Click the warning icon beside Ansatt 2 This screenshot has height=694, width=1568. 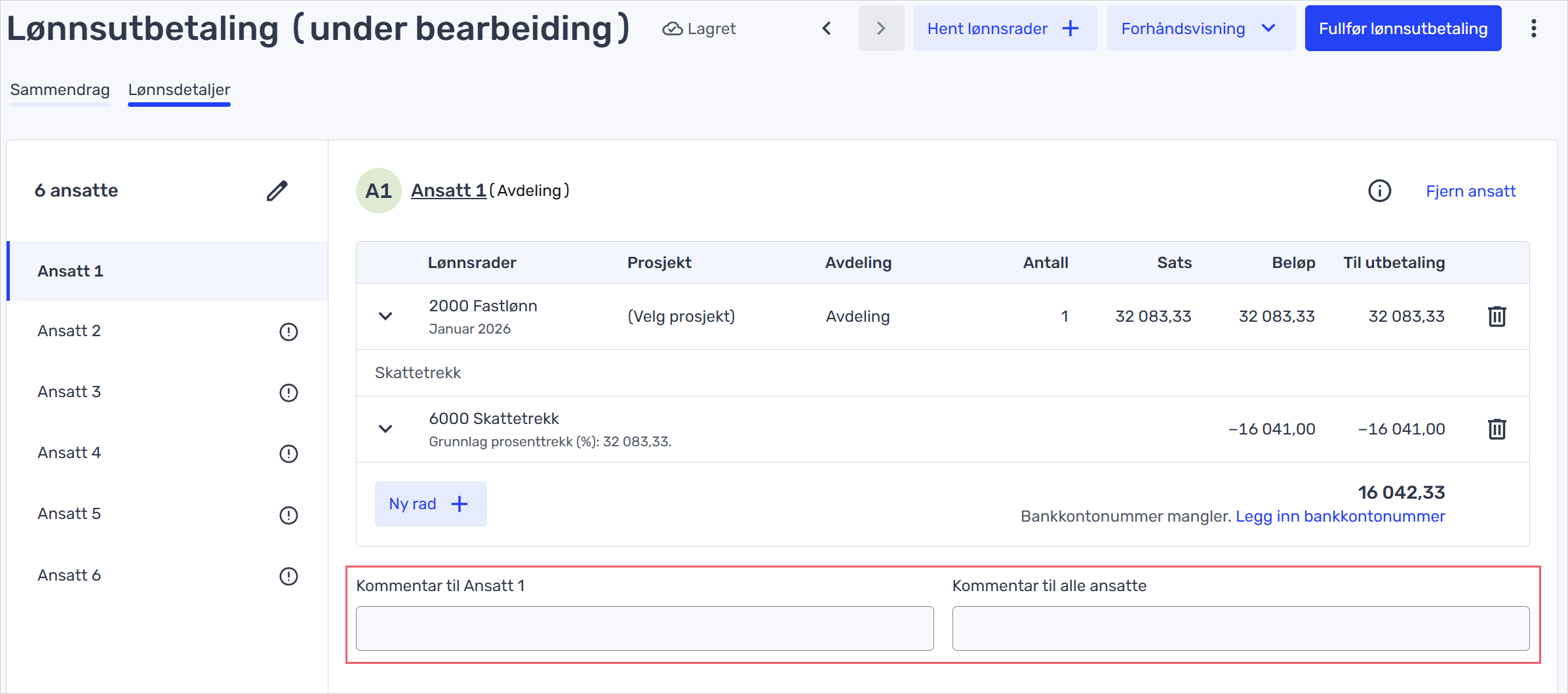(x=288, y=332)
